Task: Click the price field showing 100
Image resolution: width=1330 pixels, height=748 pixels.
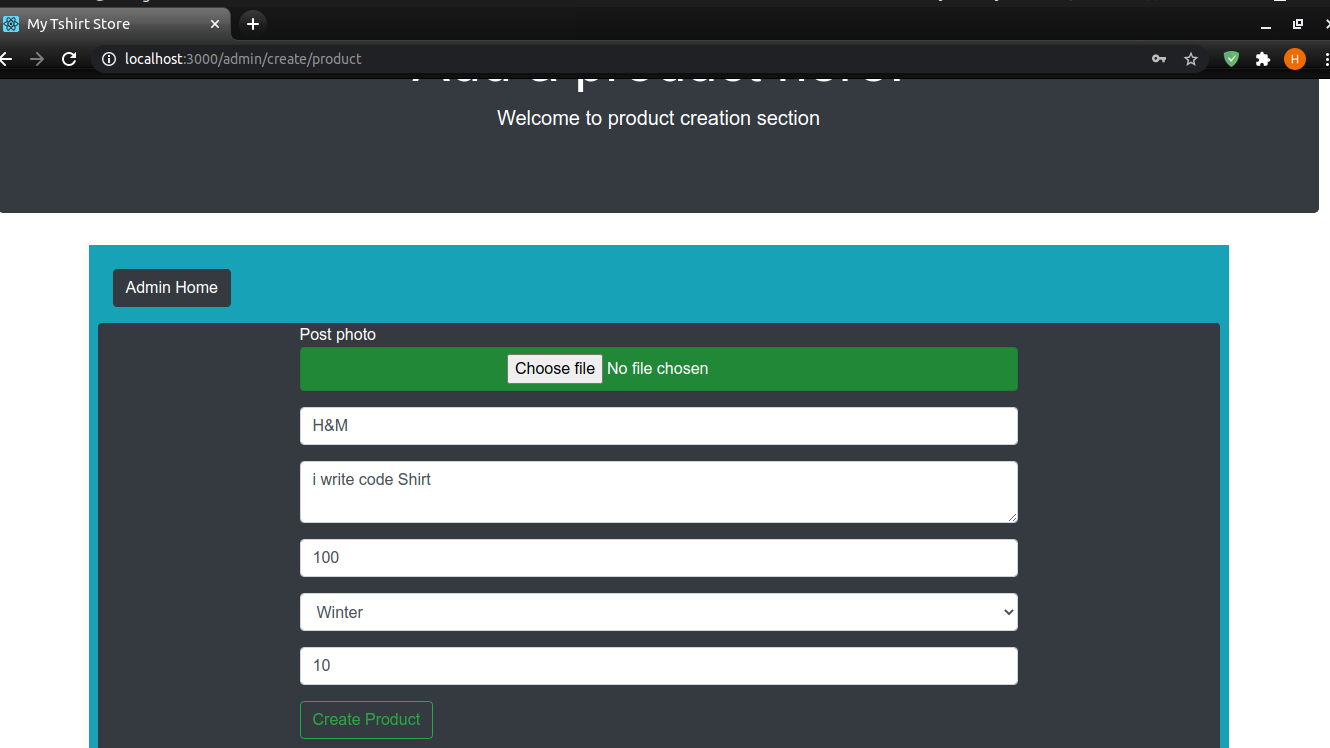Action: click(x=659, y=558)
